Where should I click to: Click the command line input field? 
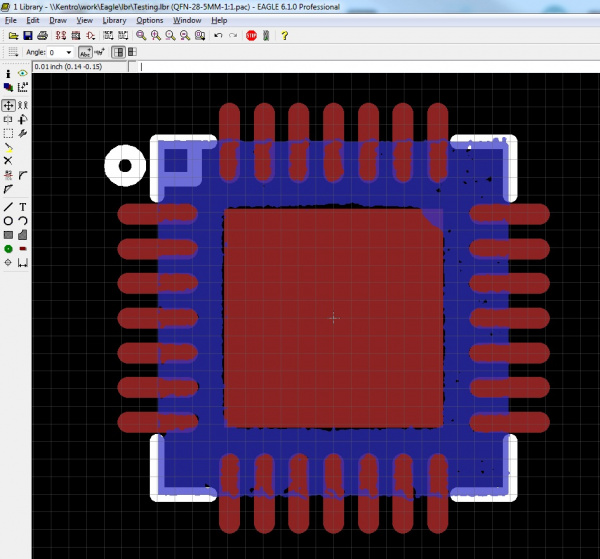[368, 67]
